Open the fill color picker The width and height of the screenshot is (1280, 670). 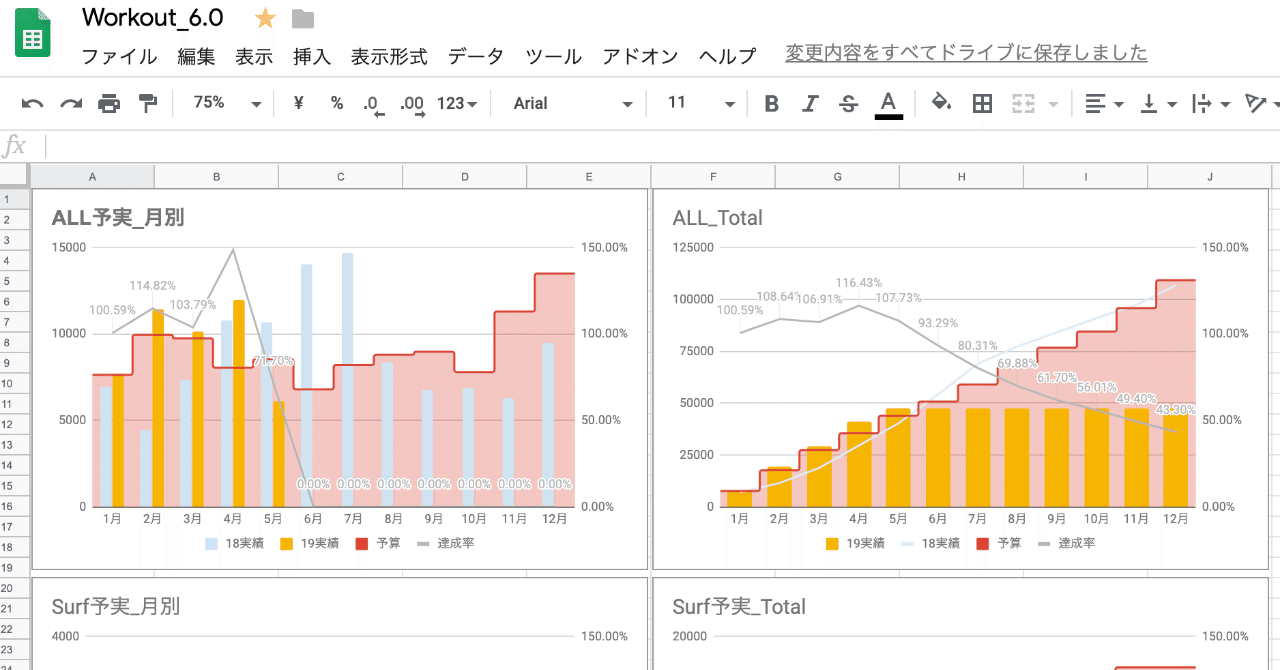point(941,103)
